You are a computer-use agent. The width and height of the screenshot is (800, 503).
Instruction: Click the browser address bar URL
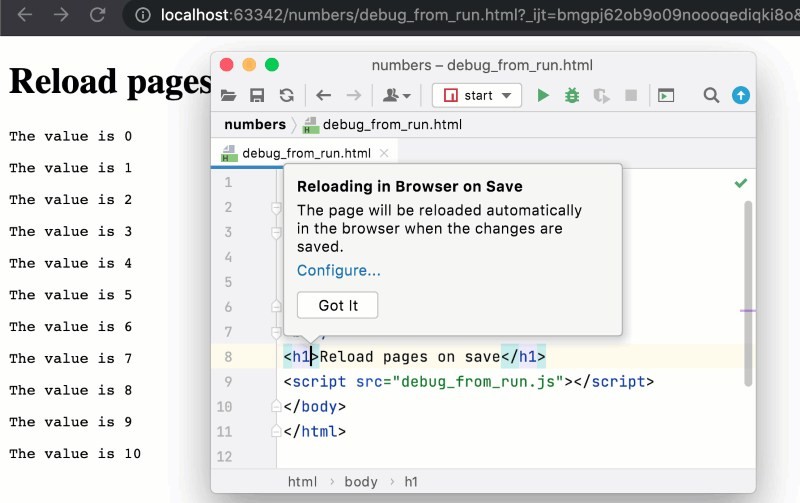click(480, 15)
